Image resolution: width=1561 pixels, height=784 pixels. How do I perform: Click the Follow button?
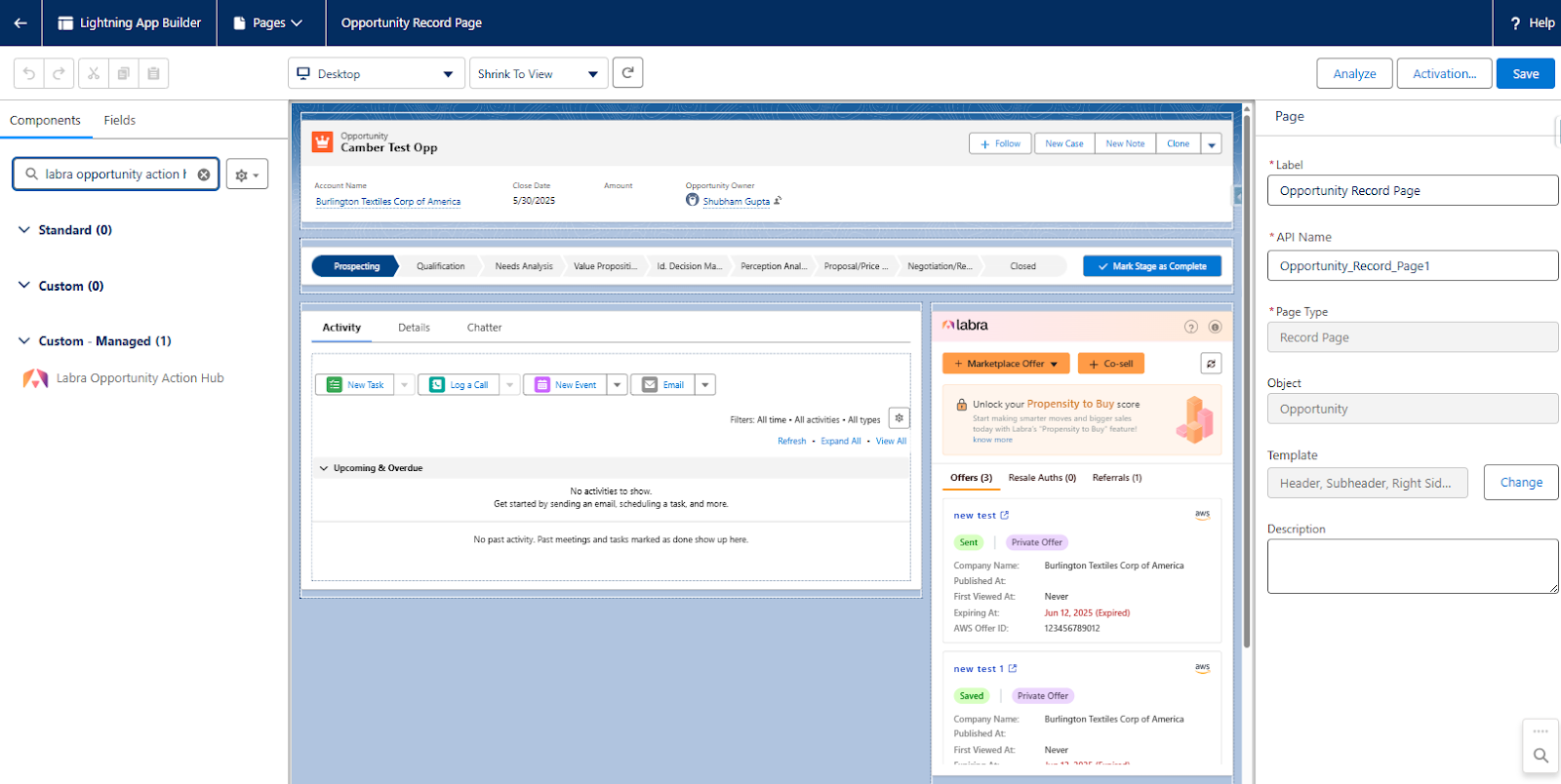click(x=1000, y=144)
